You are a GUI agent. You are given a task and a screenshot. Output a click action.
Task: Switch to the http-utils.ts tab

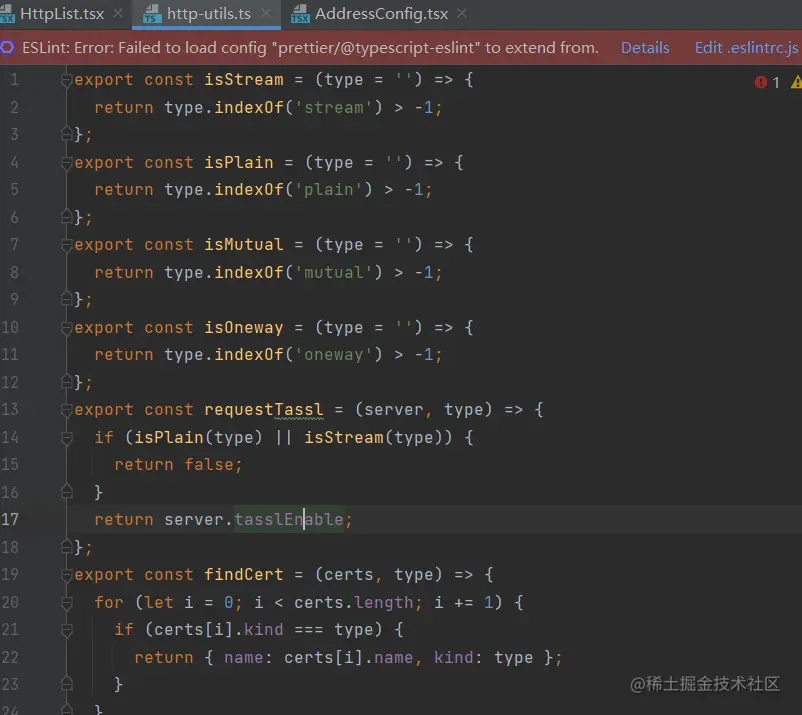(x=208, y=14)
